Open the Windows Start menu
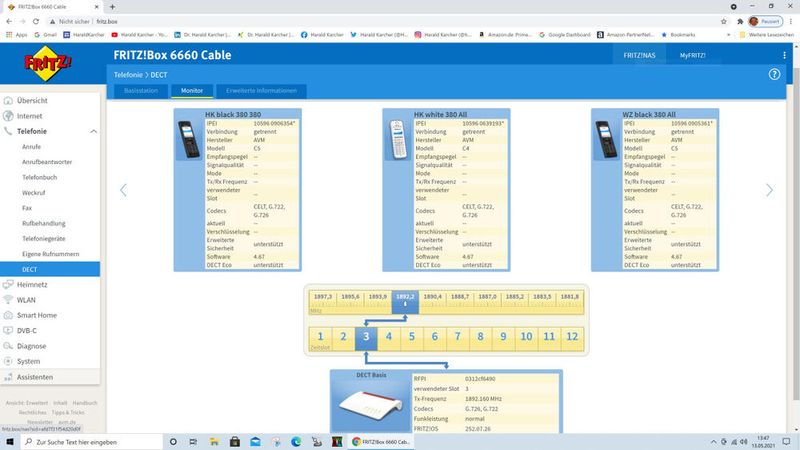This screenshot has width=800, height=450. pyautogui.click(x=10, y=442)
